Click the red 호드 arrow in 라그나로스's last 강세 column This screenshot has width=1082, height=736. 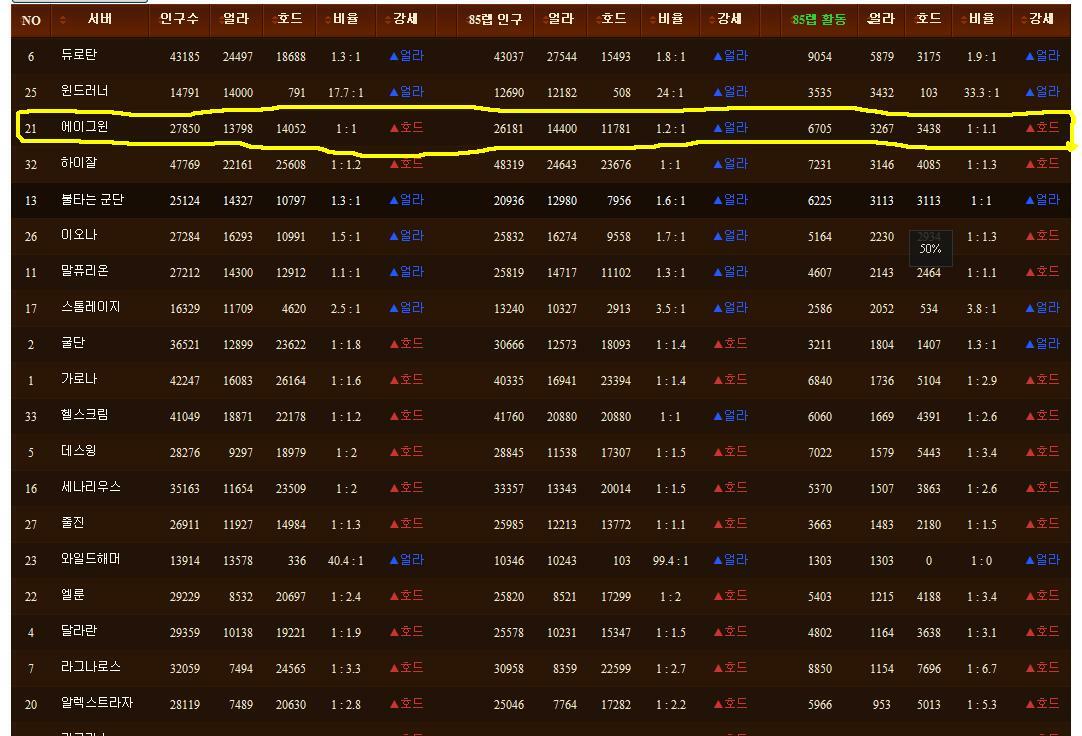[1042, 667]
